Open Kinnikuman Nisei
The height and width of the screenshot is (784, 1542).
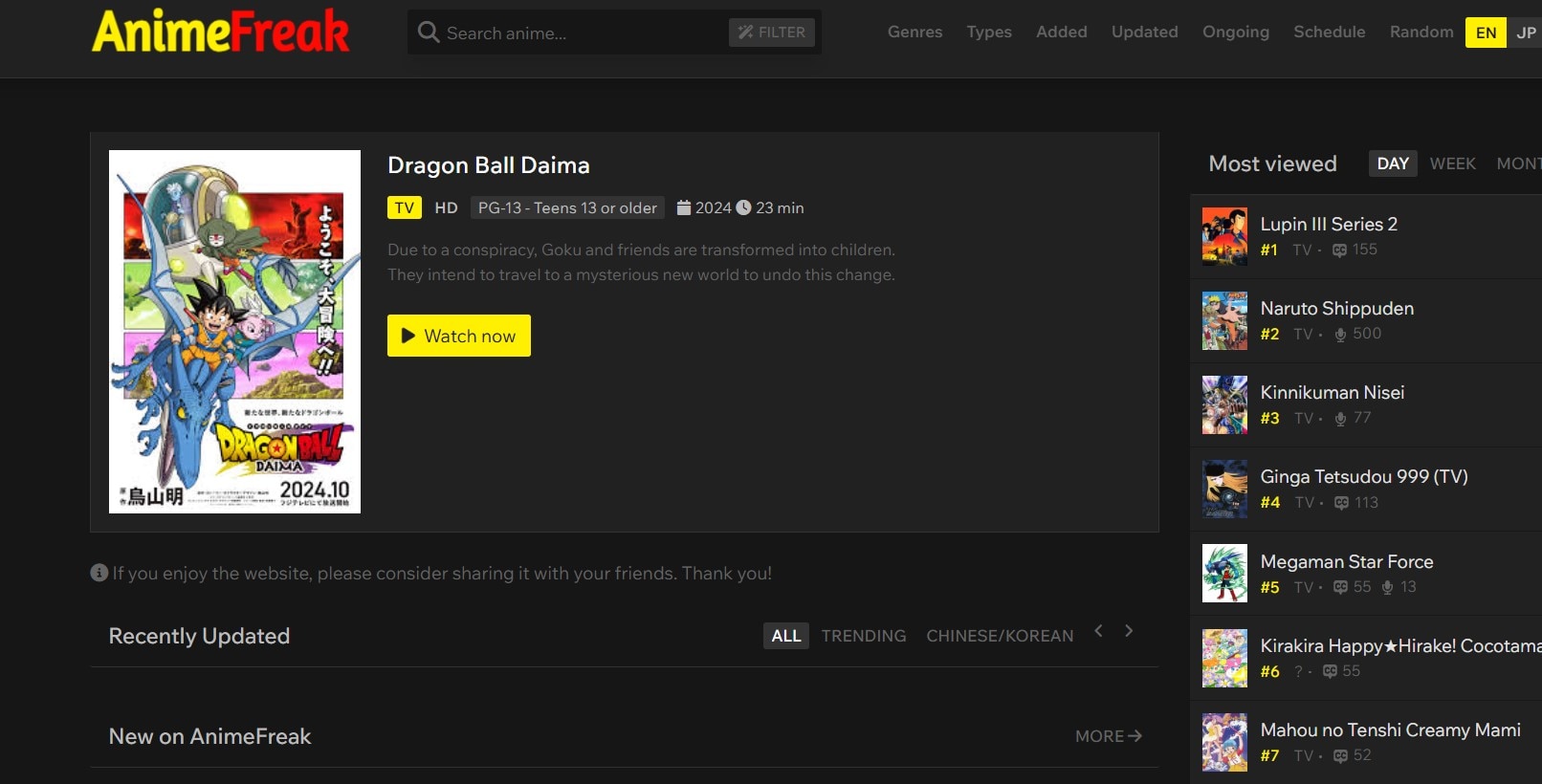tap(1333, 392)
